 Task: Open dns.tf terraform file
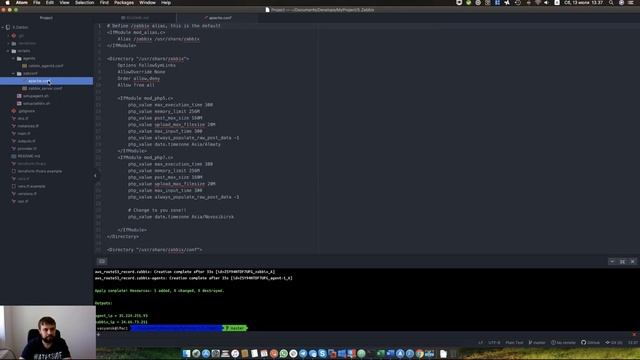pyautogui.click(x=22, y=118)
